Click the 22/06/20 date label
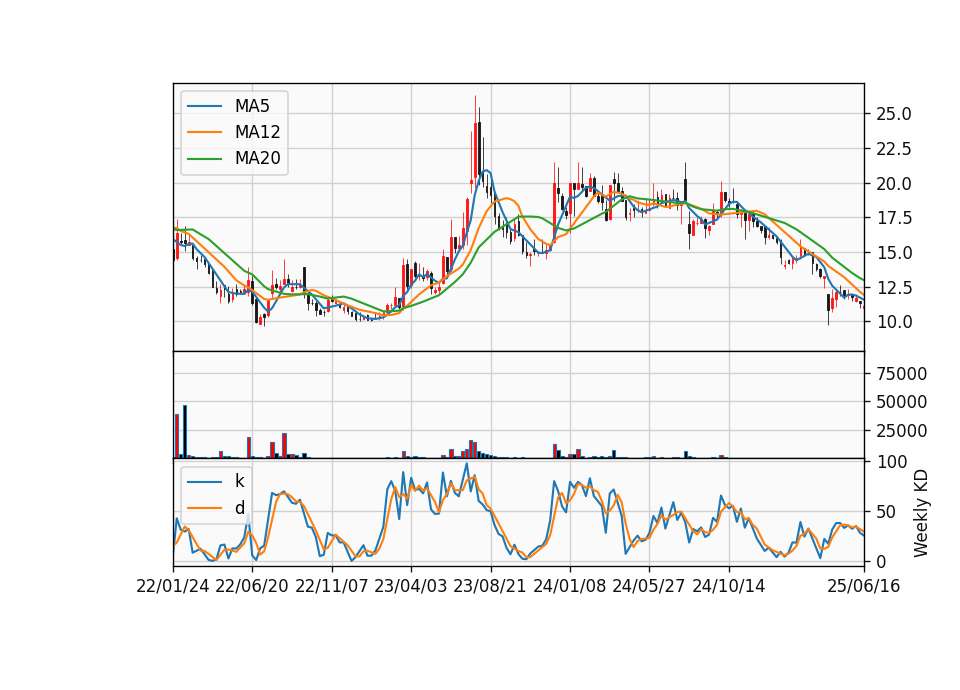The image size is (960, 690). pyautogui.click(x=252, y=587)
